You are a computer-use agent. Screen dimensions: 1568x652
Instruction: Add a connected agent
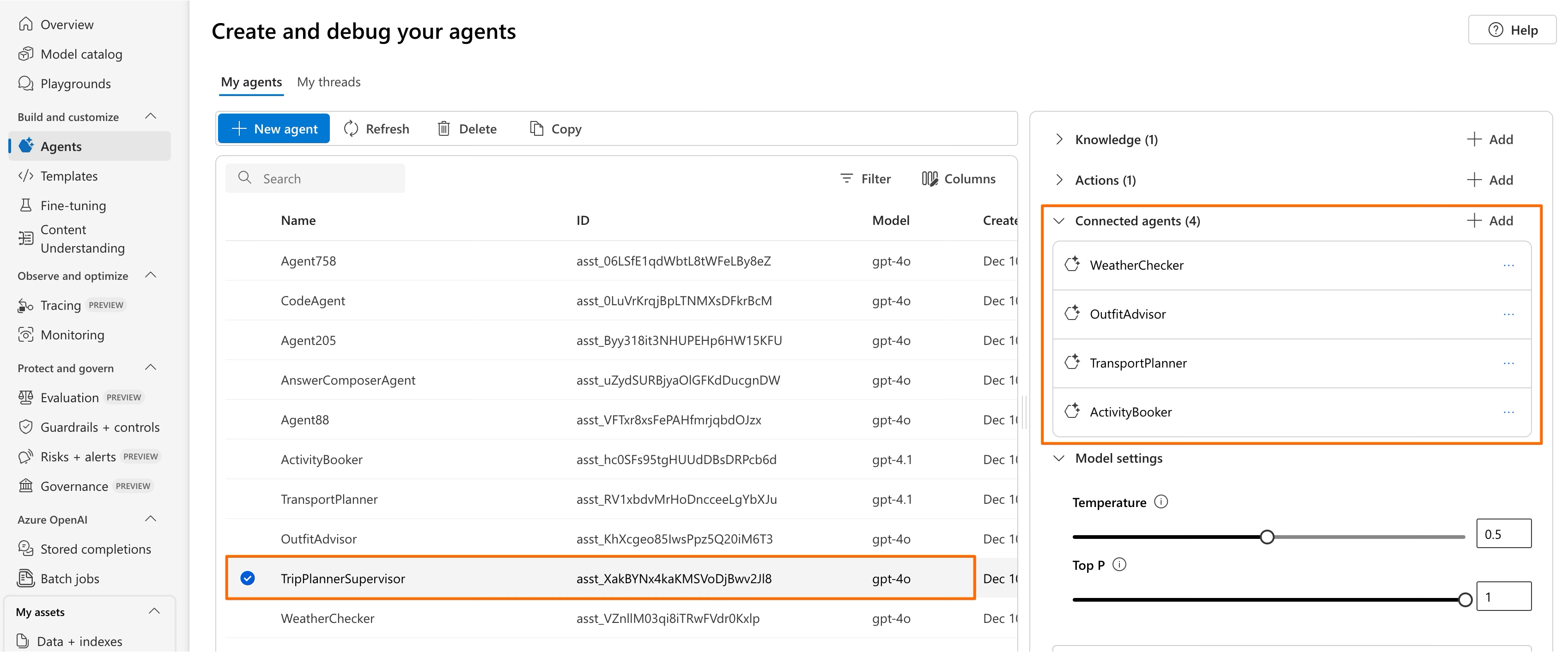pos(1489,221)
